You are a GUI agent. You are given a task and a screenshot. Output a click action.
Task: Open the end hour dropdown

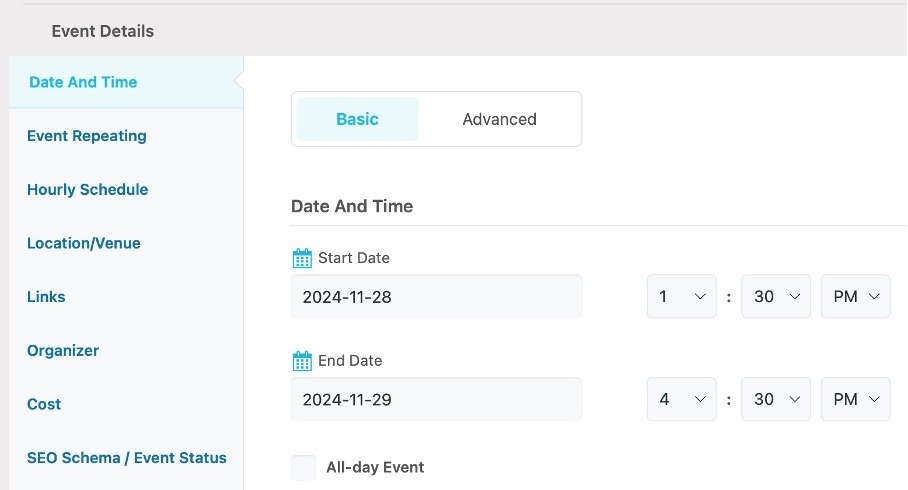pos(682,399)
